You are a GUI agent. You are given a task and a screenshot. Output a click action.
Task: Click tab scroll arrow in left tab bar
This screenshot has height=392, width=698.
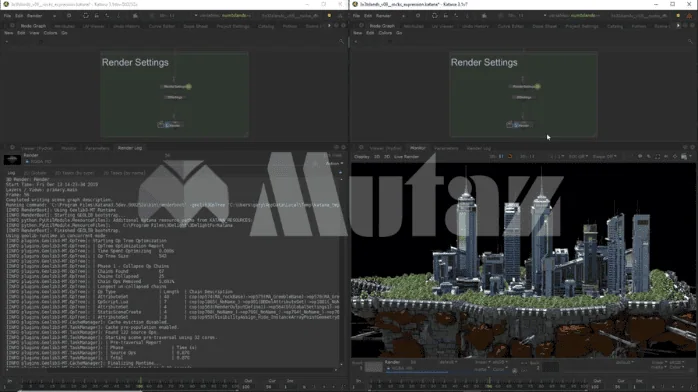coord(329,26)
